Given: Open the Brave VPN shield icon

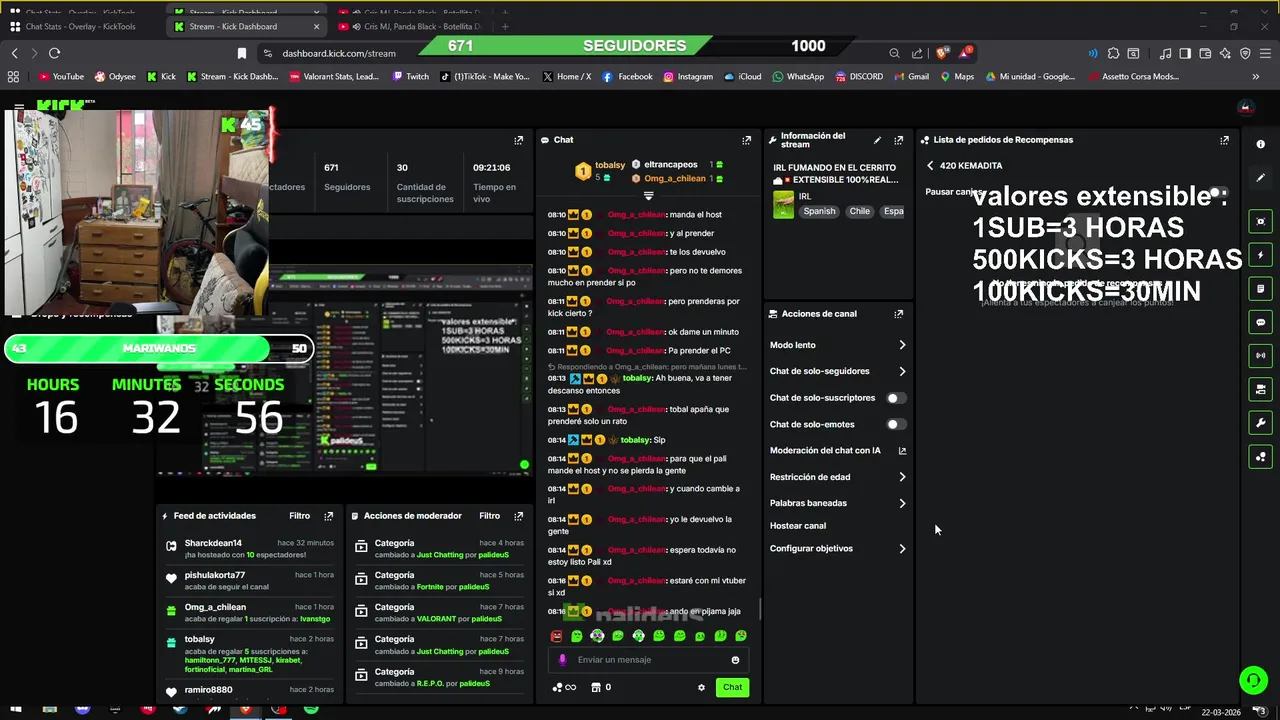Looking at the screenshot, I should [1245, 53].
